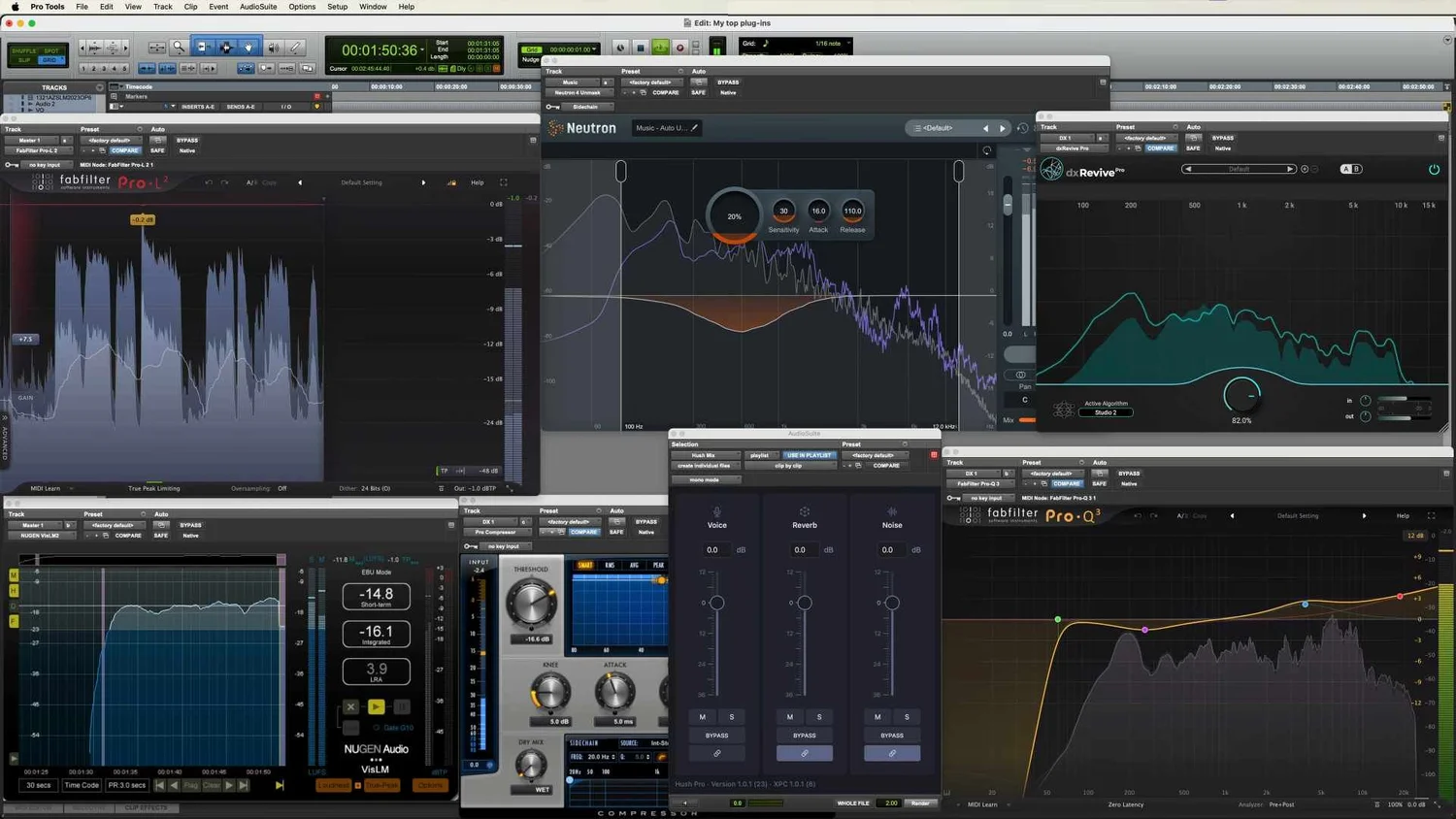The image size is (1456, 819).
Task: Click Pro Tools app menu
Action: 48,7
